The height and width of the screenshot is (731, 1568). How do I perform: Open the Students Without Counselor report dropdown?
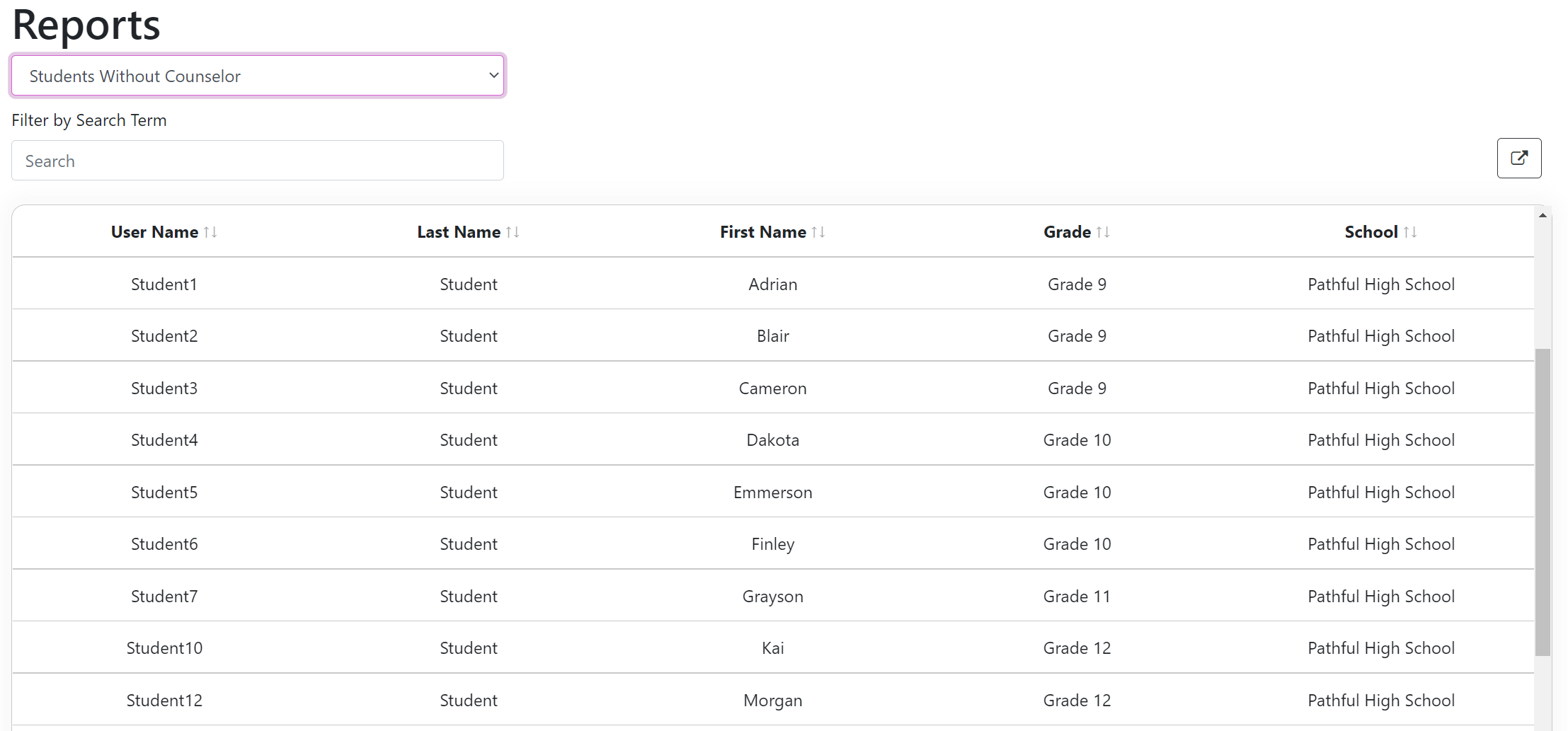coord(258,76)
